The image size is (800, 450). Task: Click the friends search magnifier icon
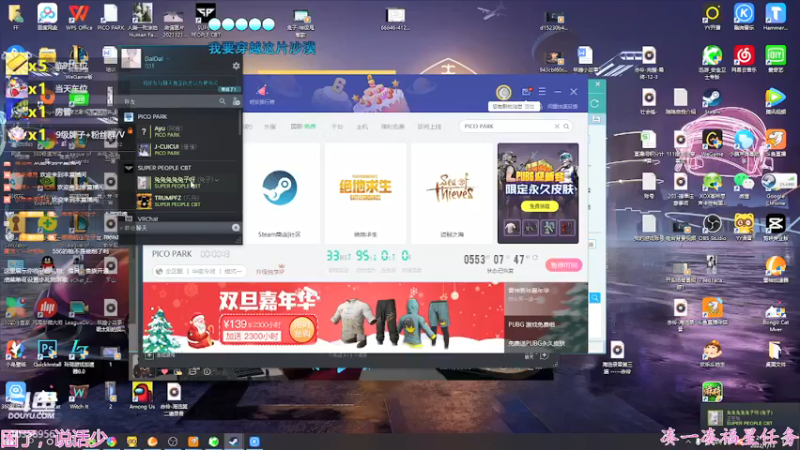[x=222, y=102]
